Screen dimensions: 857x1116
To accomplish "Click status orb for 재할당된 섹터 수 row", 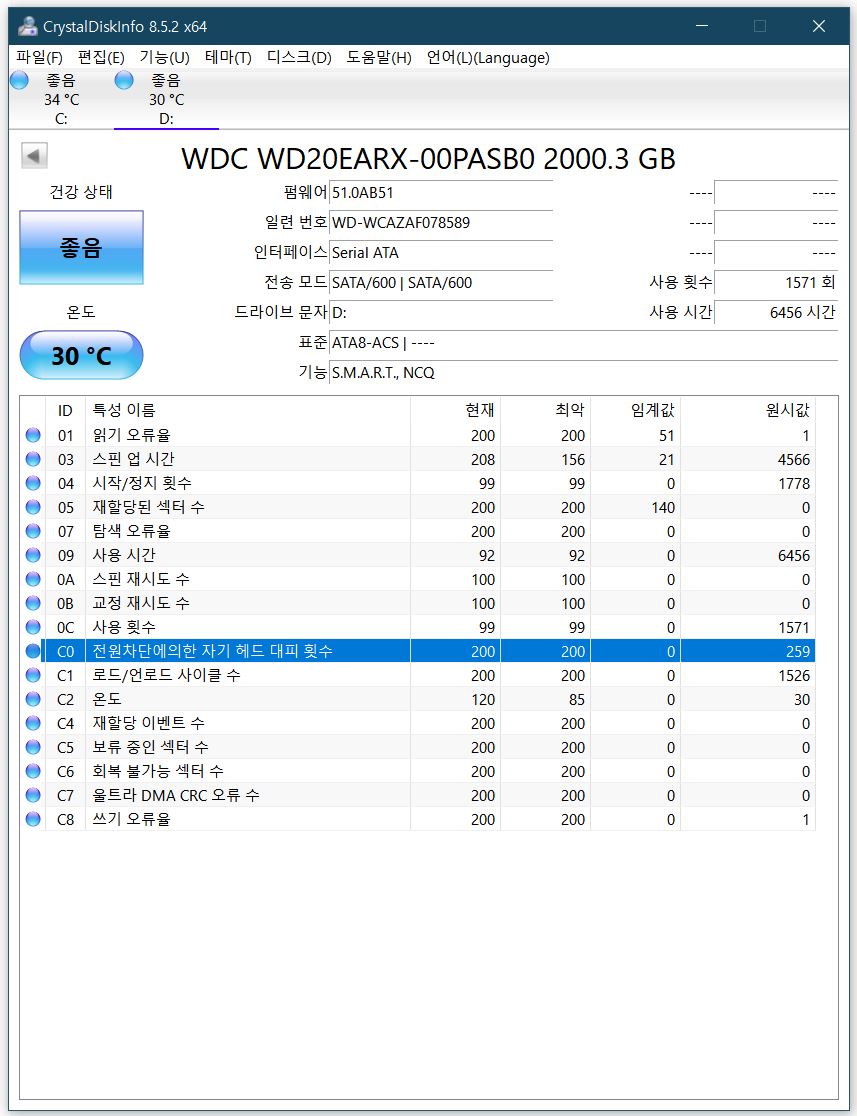I will click(x=33, y=507).
